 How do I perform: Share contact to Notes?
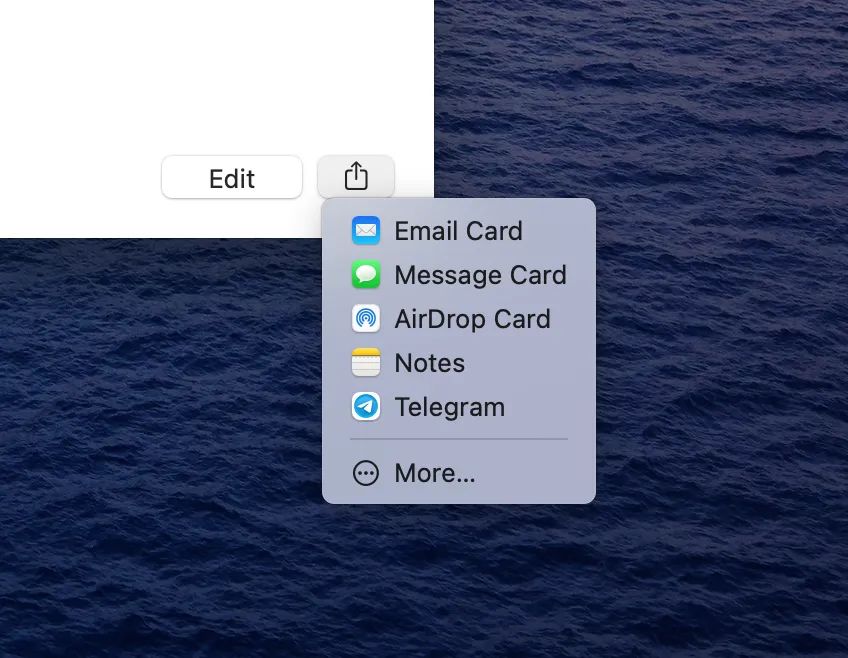(459, 363)
